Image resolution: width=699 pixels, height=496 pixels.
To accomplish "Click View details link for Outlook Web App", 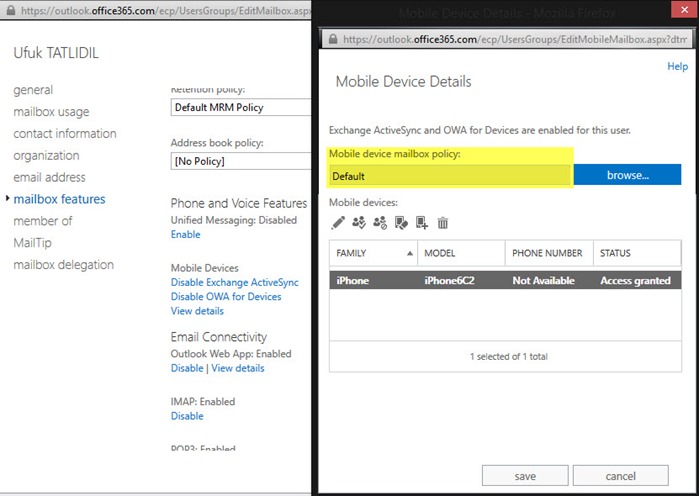I will pos(238,368).
